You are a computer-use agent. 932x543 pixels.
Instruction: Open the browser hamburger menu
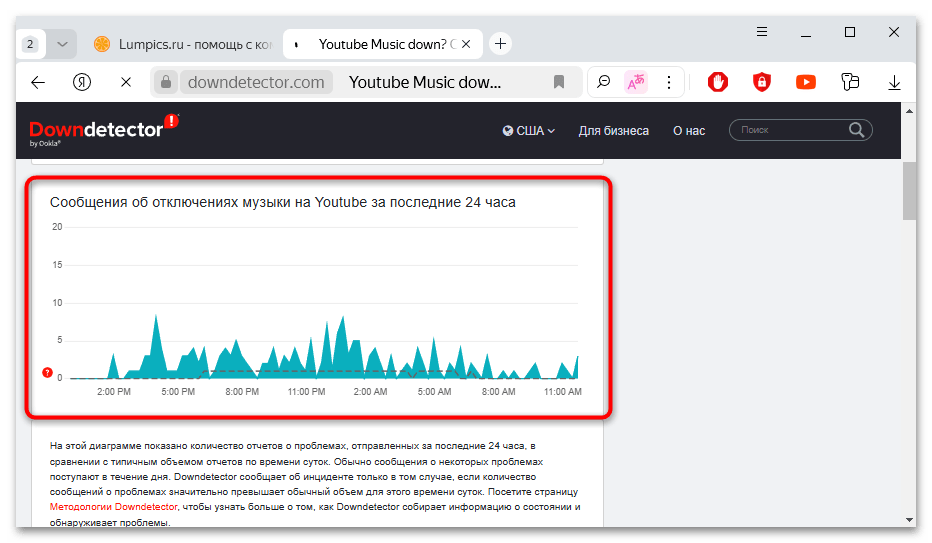click(x=761, y=32)
